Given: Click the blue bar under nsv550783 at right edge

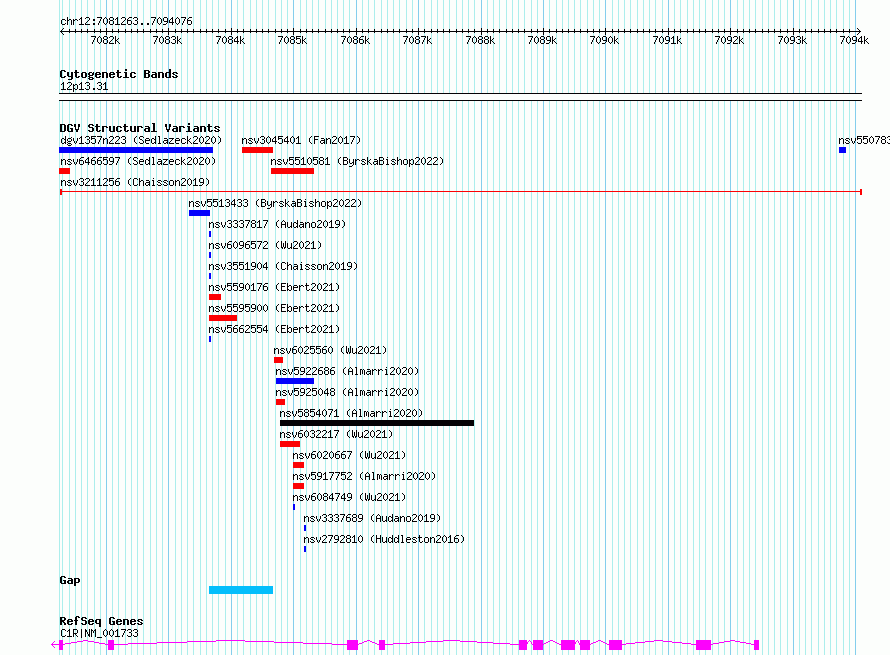Looking at the screenshot, I should point(842,150).
